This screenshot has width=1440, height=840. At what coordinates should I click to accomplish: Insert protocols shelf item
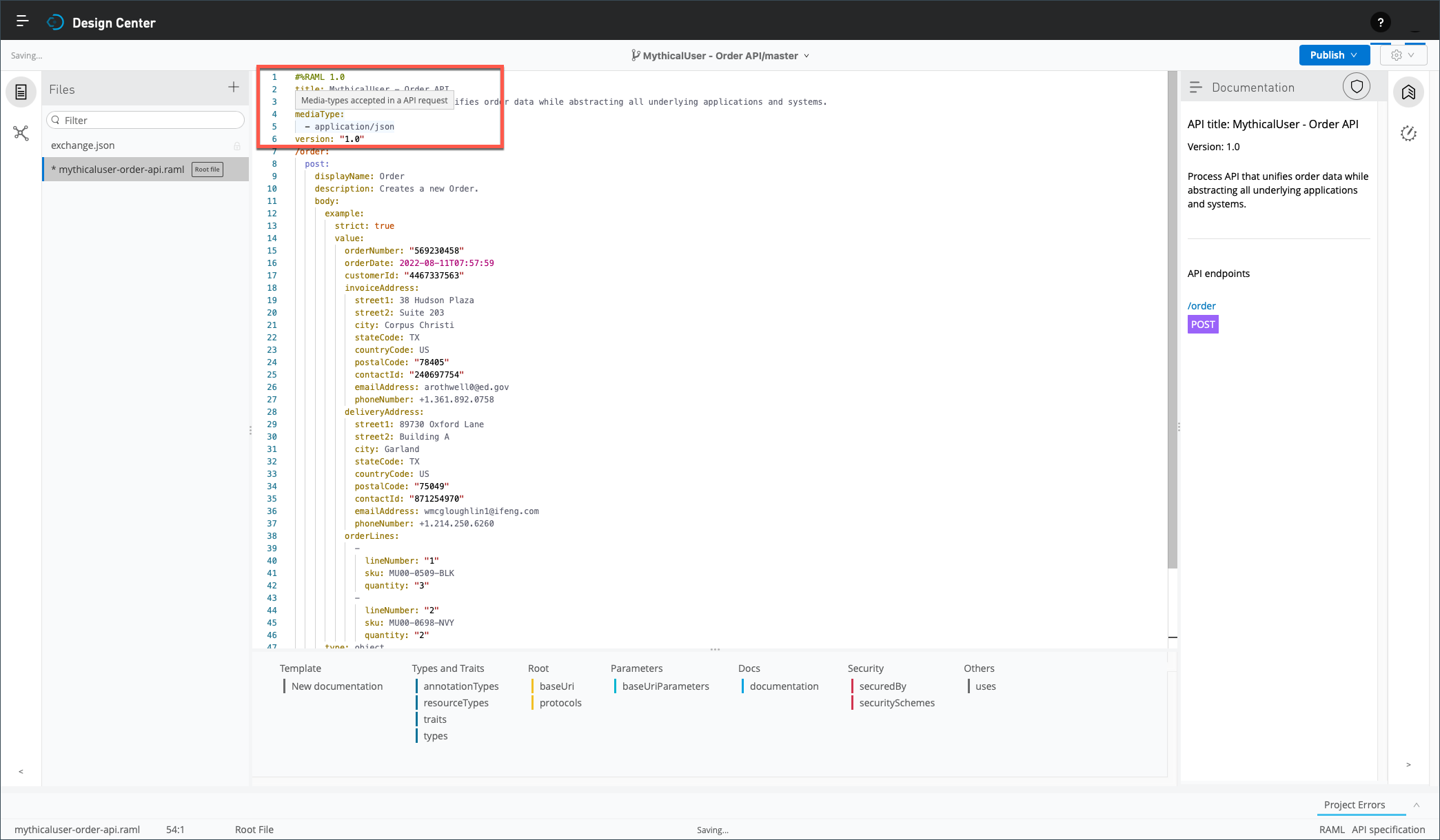point(560,703)
